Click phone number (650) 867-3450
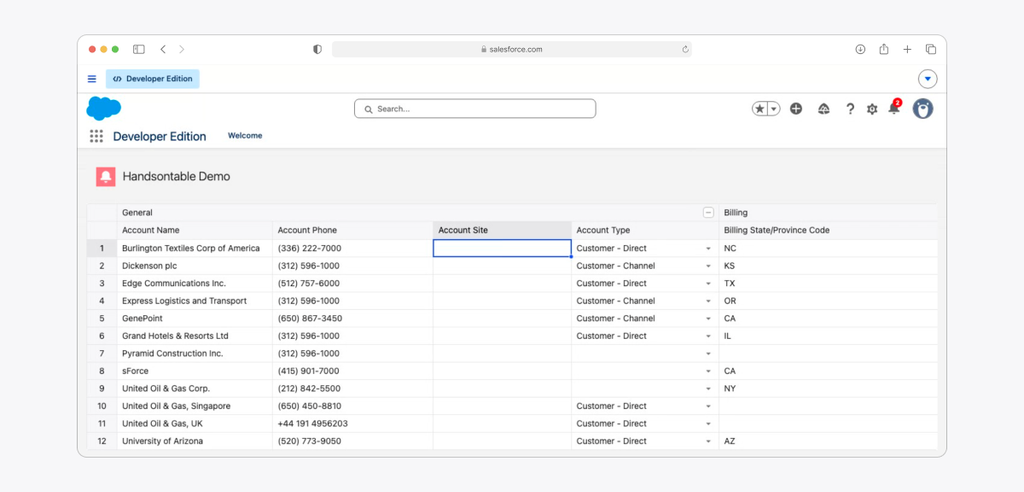 coord(310,319)
